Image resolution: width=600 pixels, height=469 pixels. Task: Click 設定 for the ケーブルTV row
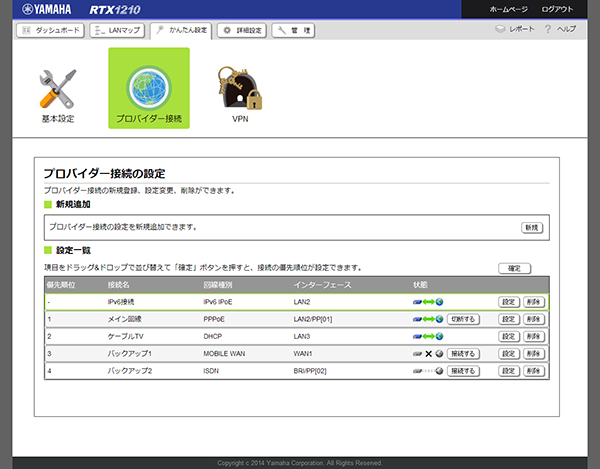pyautogui.click(x=508, y=336)
